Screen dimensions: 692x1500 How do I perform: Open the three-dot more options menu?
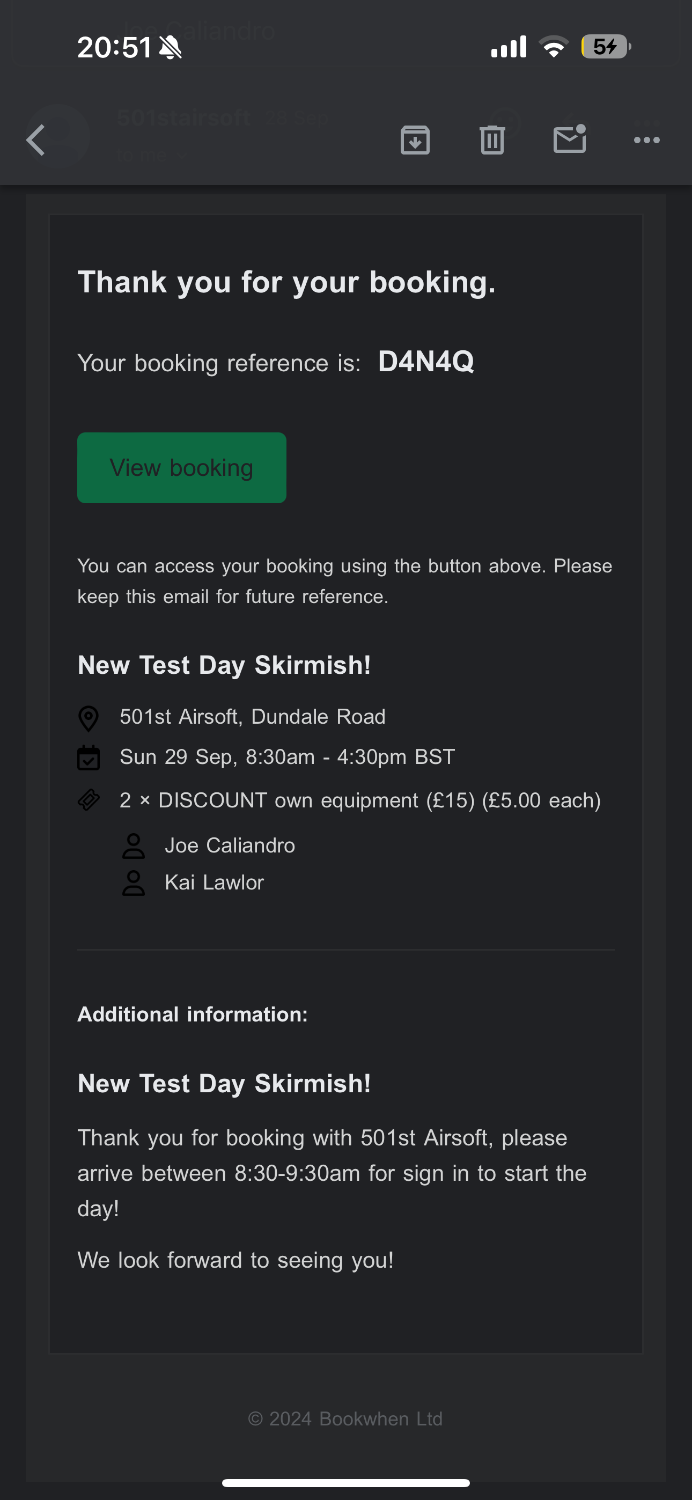tap(647, 140)
